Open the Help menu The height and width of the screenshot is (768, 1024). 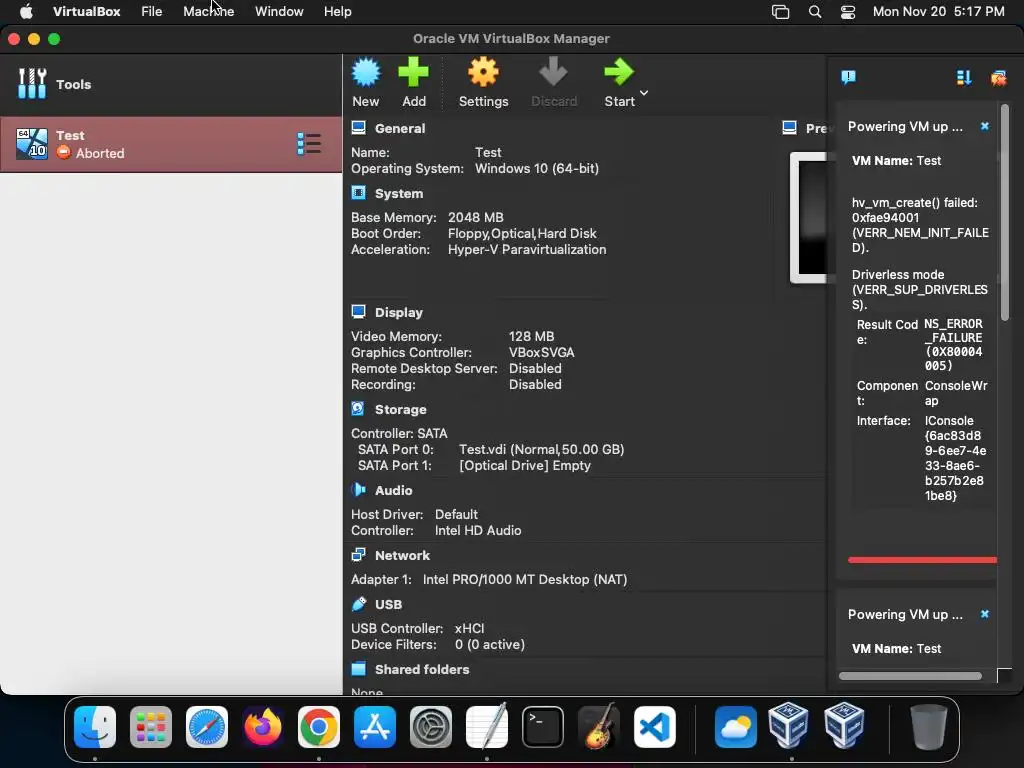[338, 11]
